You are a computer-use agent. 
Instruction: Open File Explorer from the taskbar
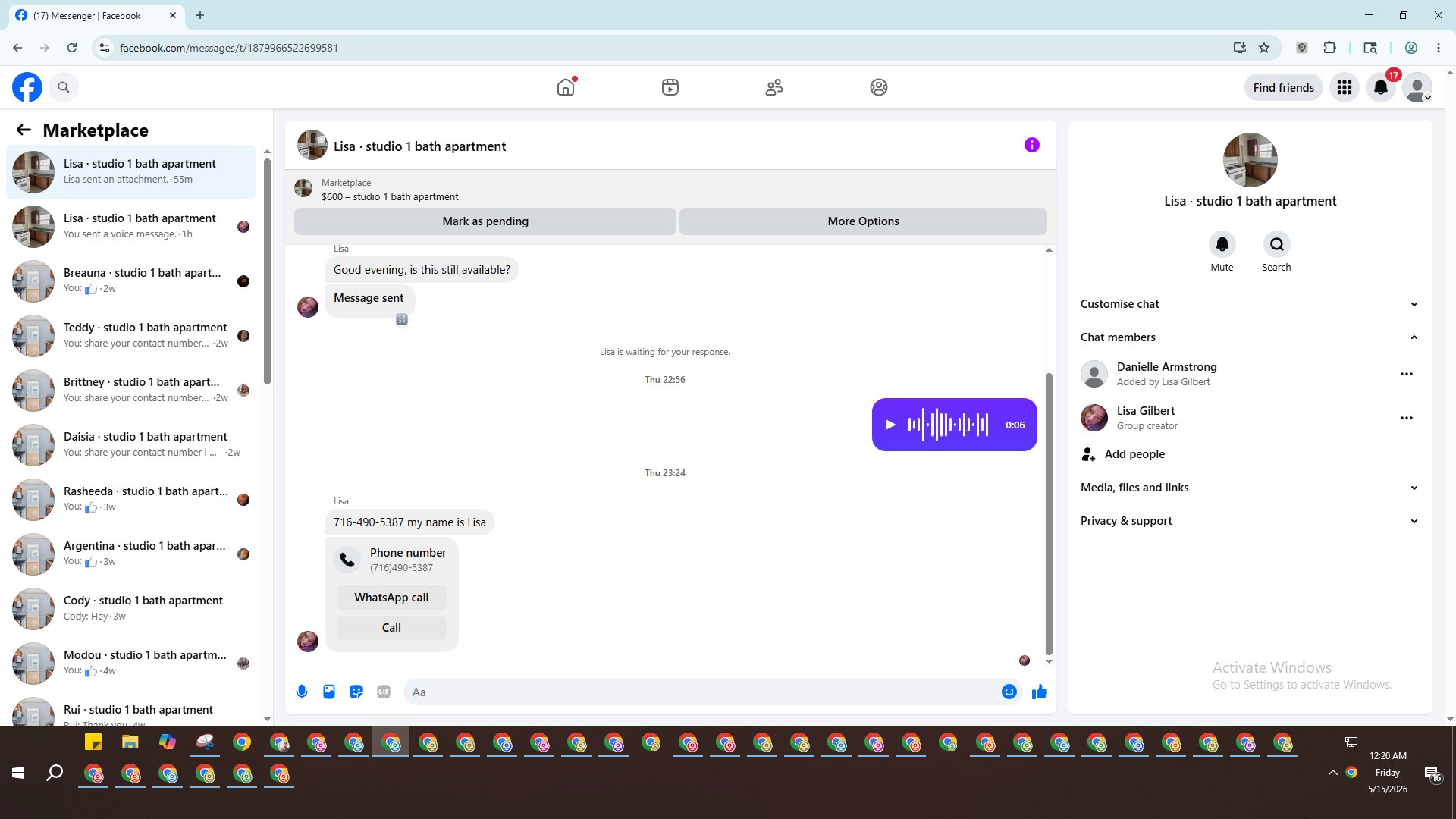(130, 742)
